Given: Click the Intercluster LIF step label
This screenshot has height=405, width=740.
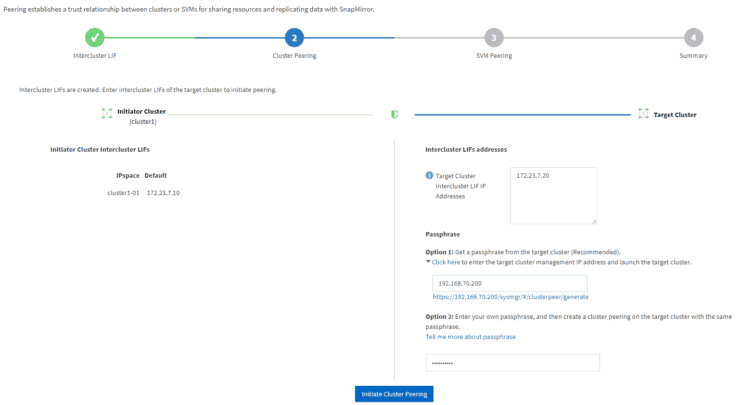Looking at the screenshot, I should tap(95, 56).
